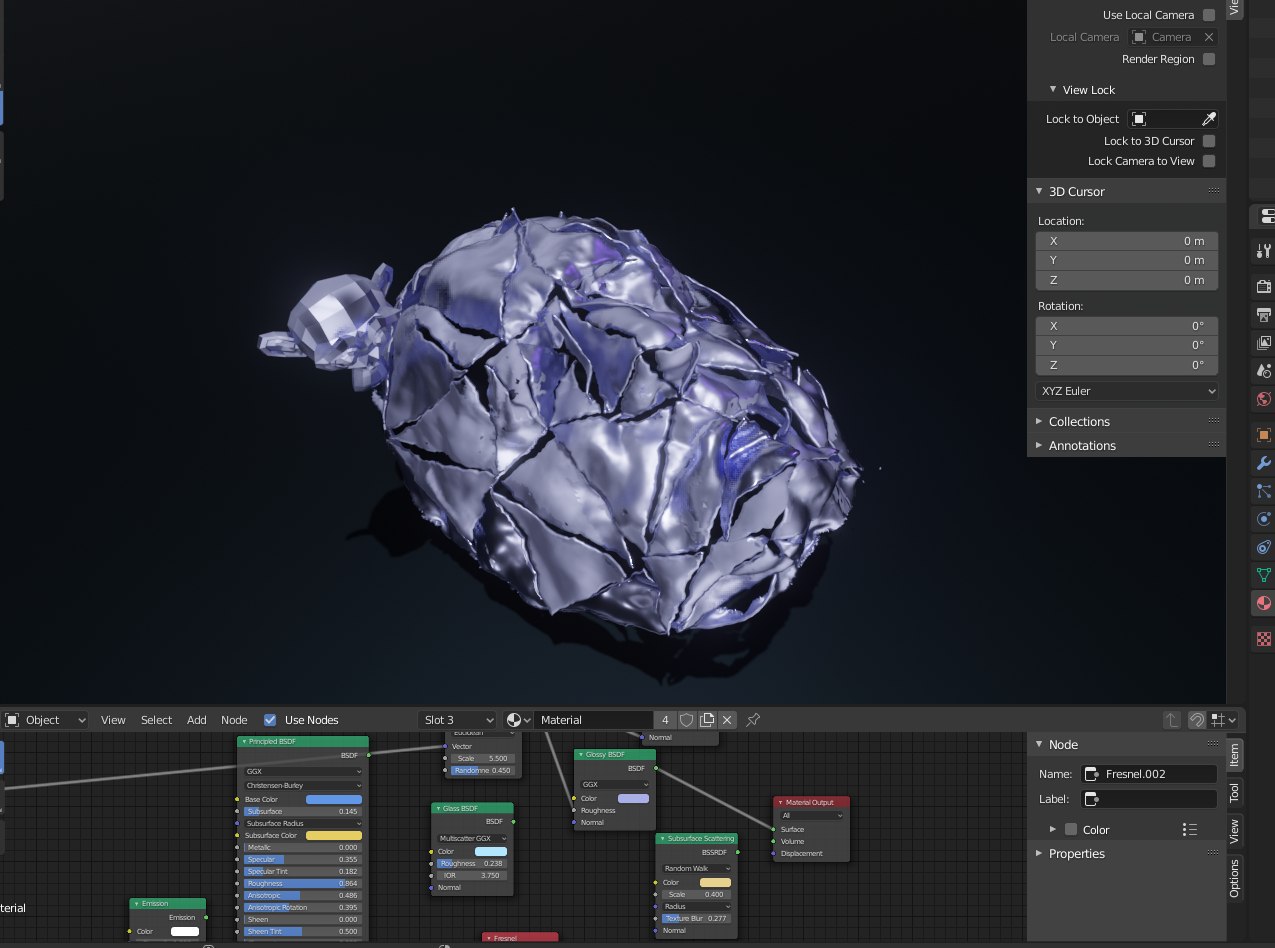Toggle the fake user shield icon for material
This screenshot has height=948, width=1275.
pyautogui.click(x=687, y=720)
